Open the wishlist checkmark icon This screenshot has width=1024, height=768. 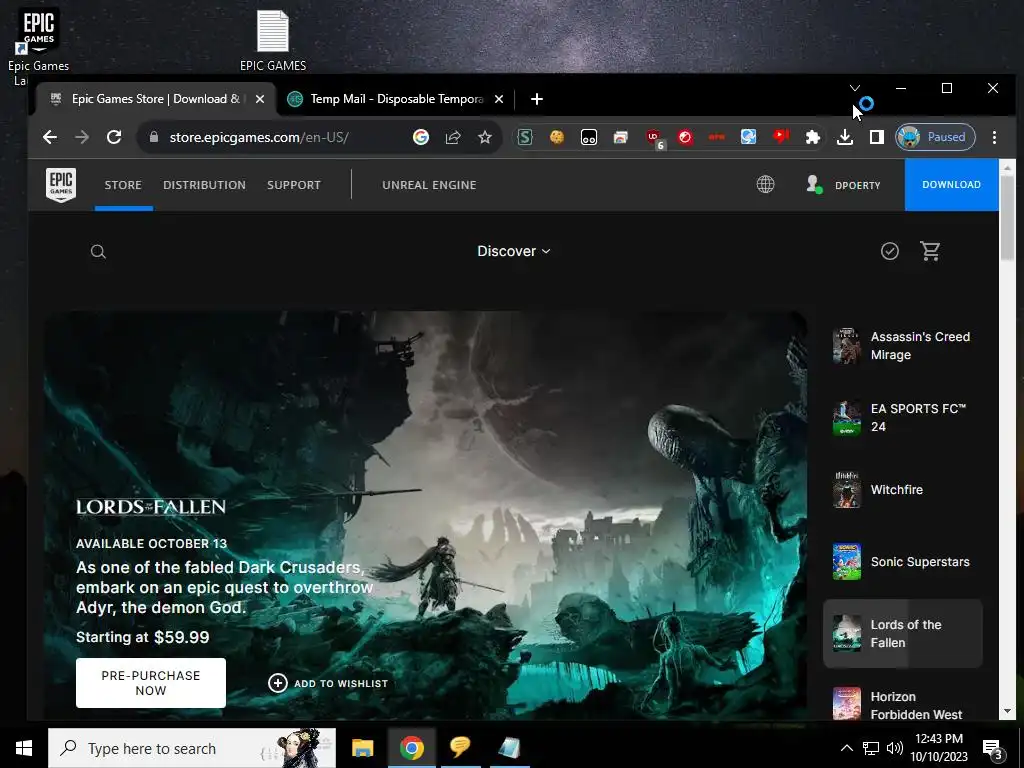[889, 251]
